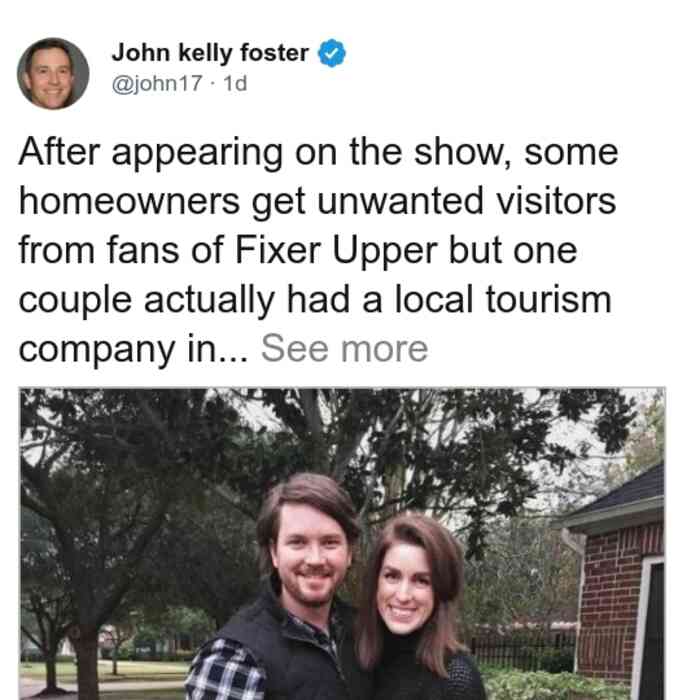The image size is (700, 700).
Task: Open the 1d post timestamp
Action: pyautogui.click(x=235, y=83)
